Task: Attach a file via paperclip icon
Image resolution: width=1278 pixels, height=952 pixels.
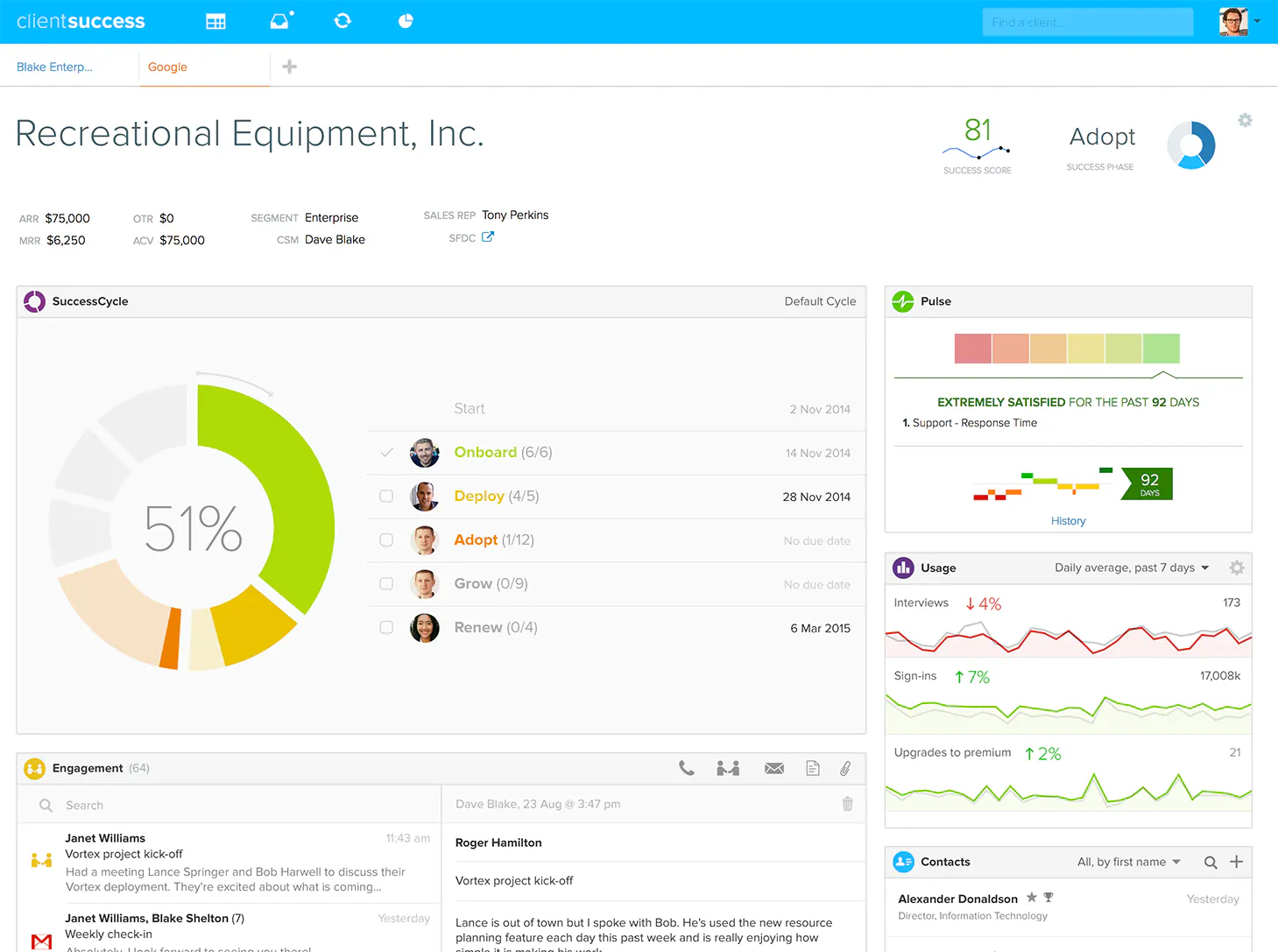Action: click(845, 768)
